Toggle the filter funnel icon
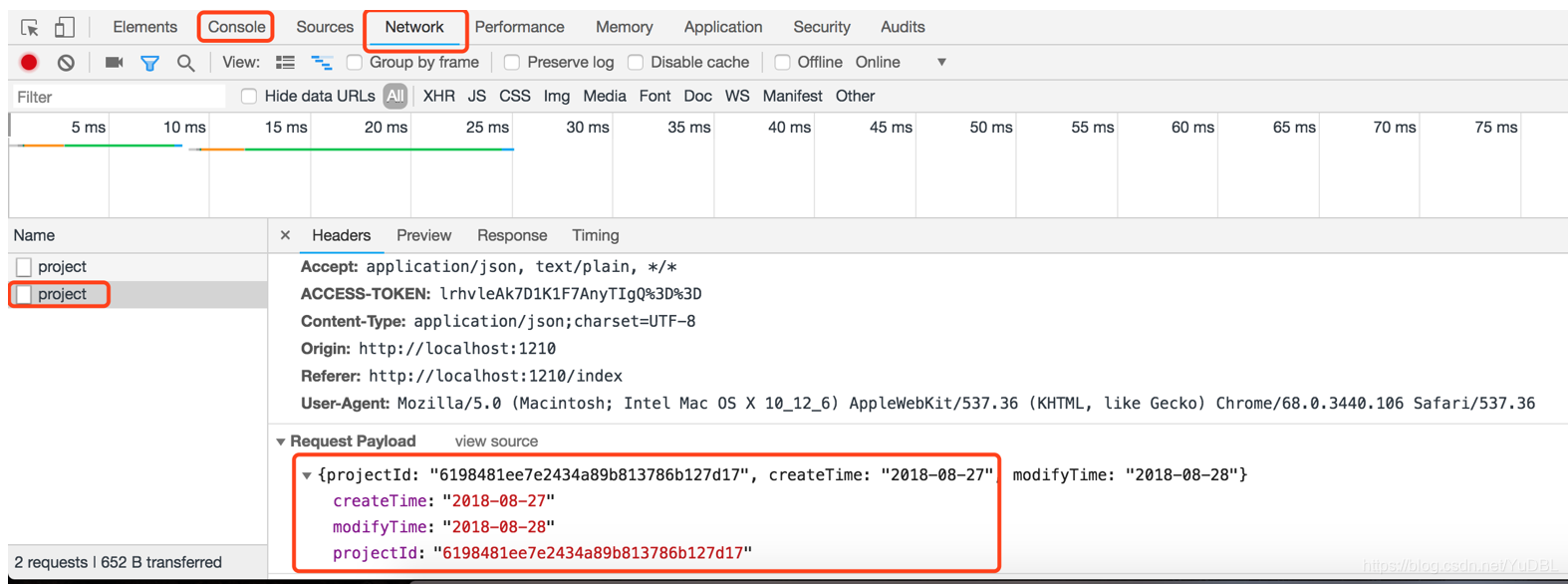 click(149, 63)
